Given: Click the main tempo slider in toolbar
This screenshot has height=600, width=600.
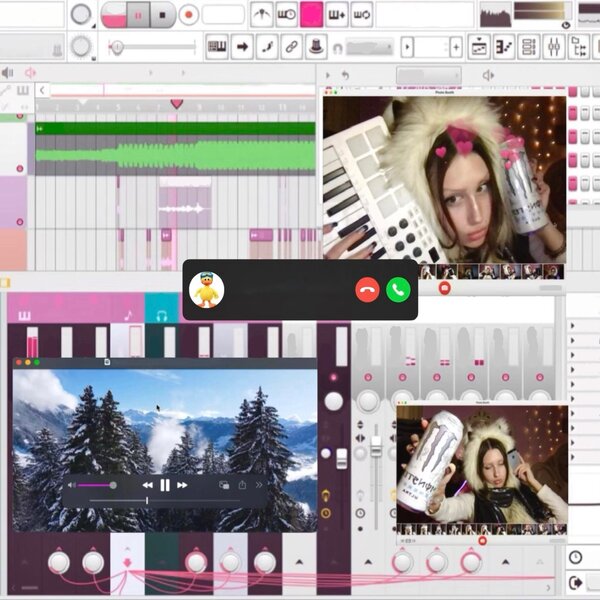Looking at the screenshot, I should click(x=150, y=46).
